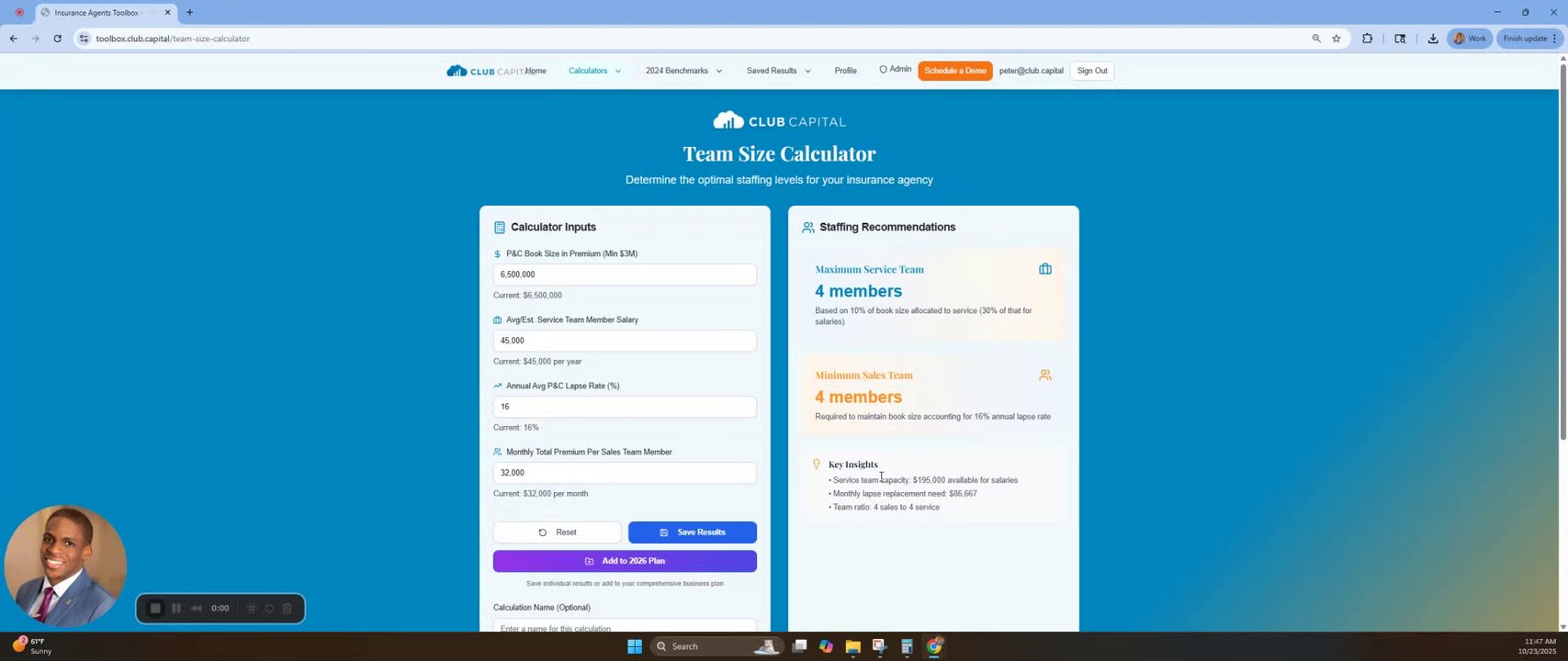Click the trash icon in recorder widget

(x=287, y=609)
